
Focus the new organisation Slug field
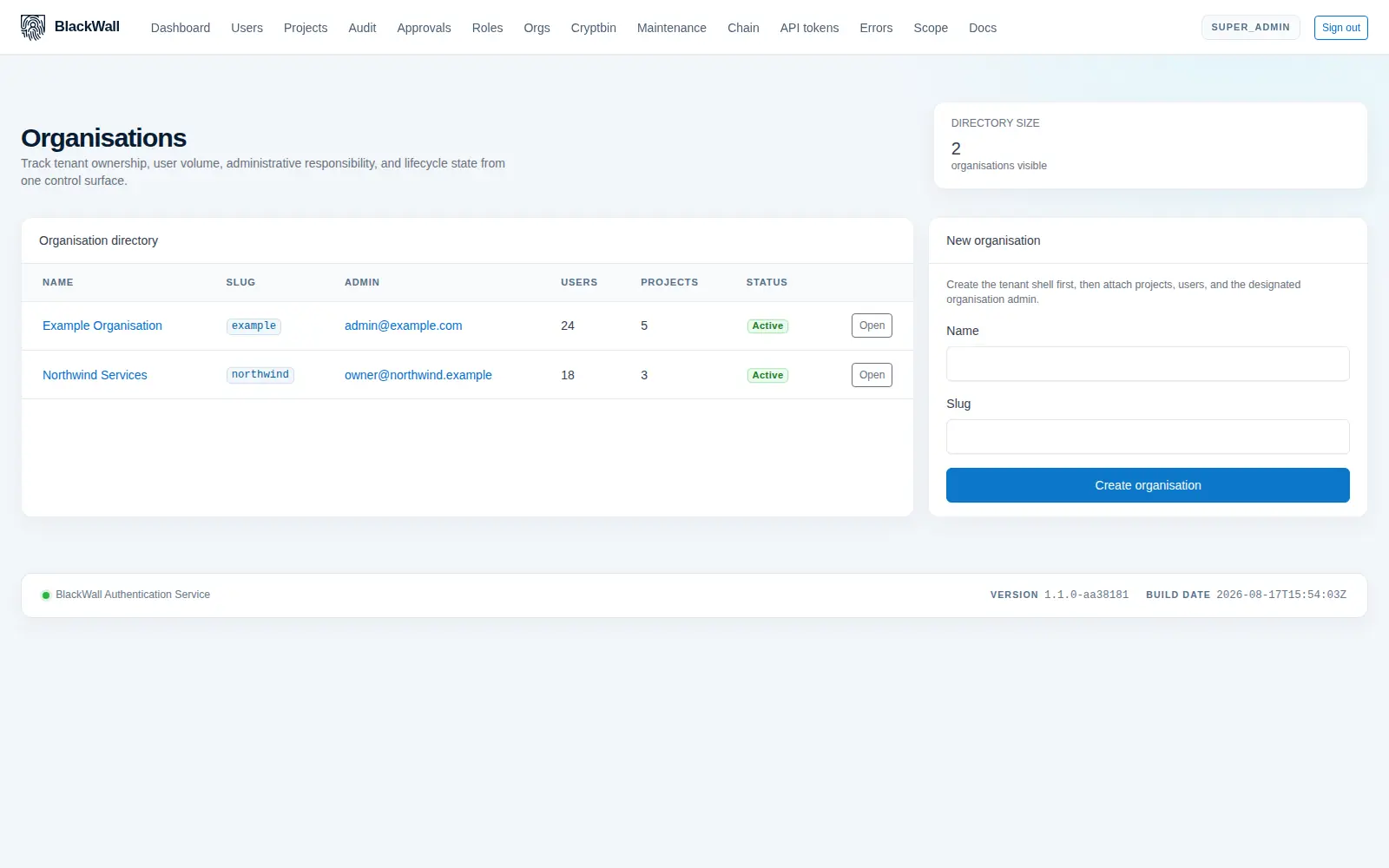tap(1148, 437)
